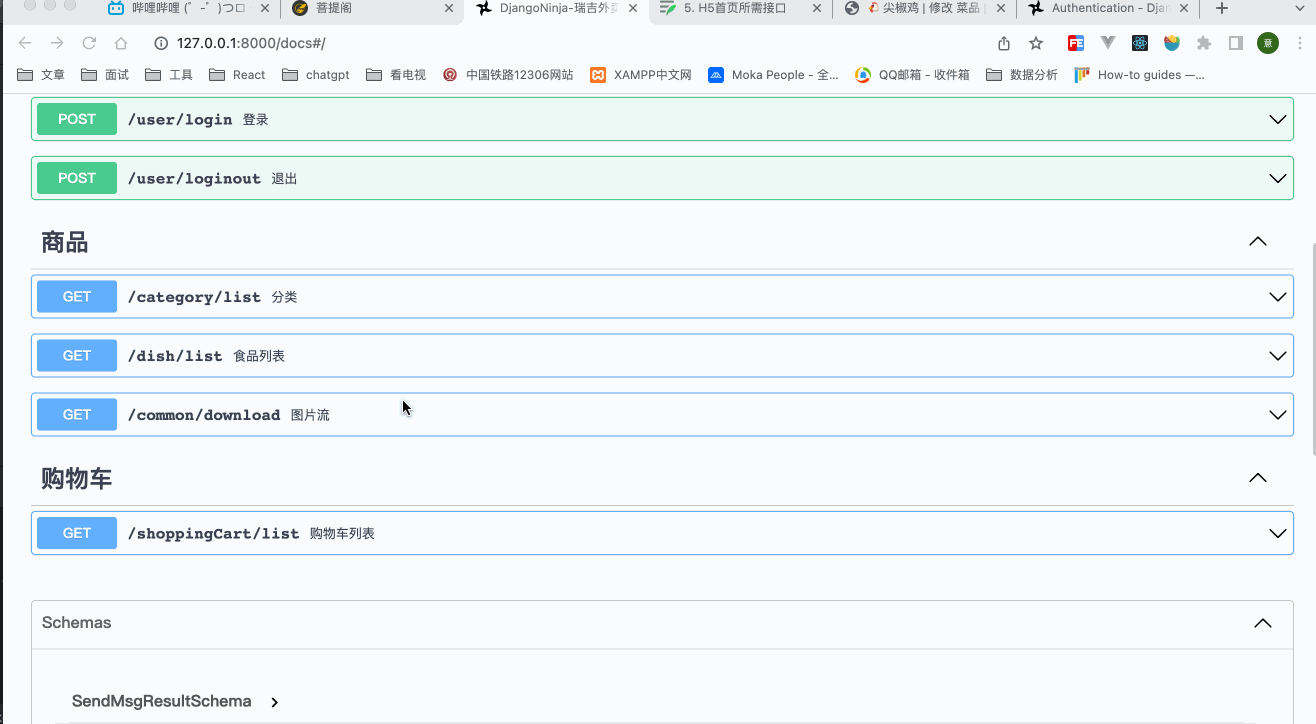Click the GET badge for /dish/list

click(77, 356)
